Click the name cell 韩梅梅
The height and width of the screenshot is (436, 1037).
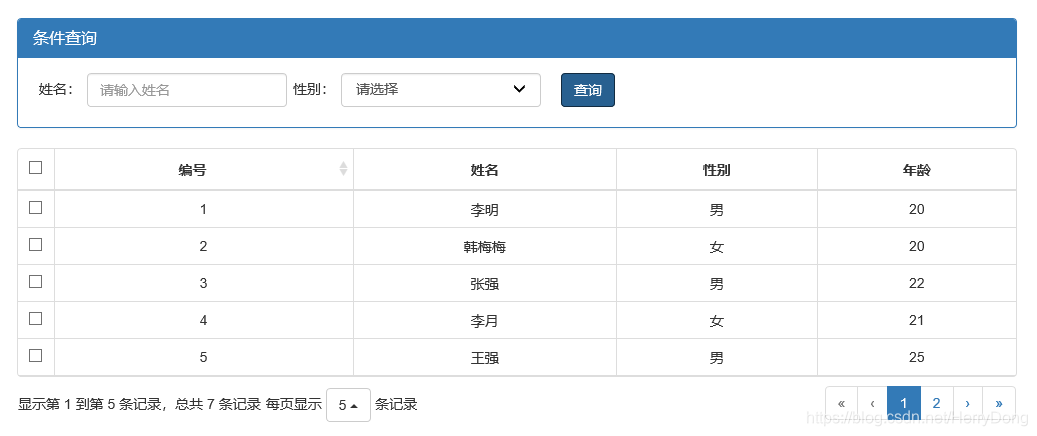(x=485, y=247)
